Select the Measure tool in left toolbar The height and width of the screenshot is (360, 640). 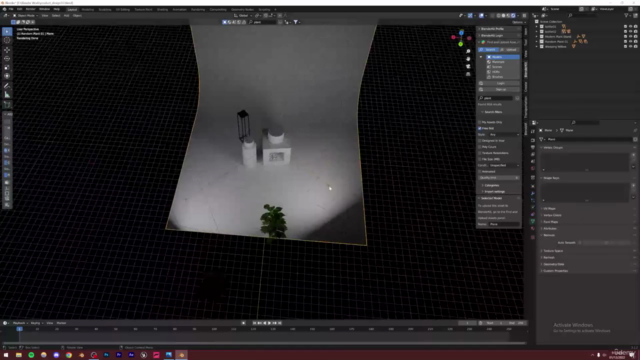7,95
